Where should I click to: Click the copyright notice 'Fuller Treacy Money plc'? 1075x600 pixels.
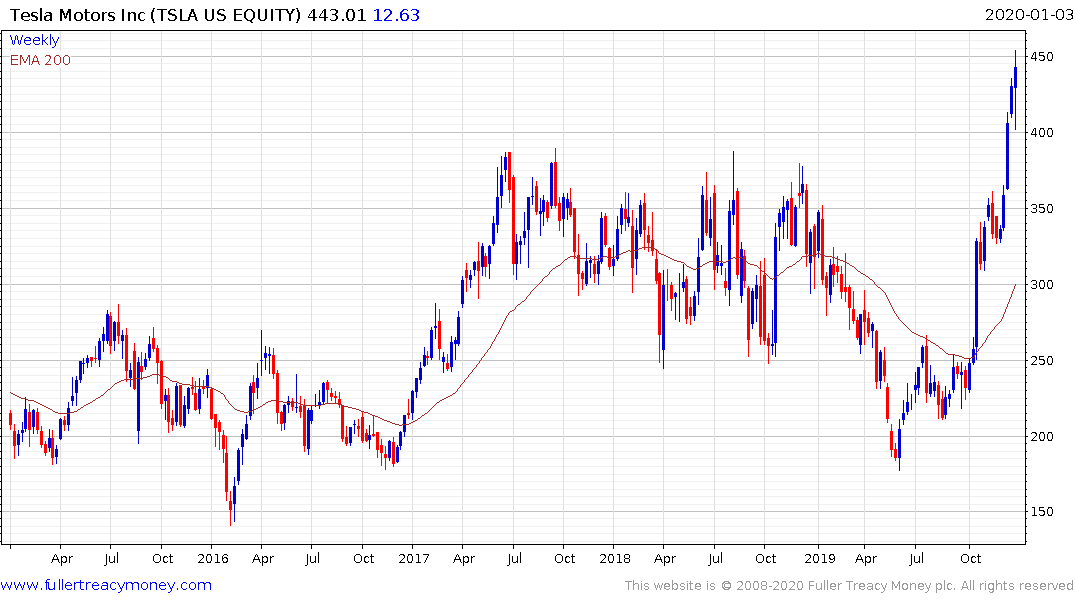(x=882, y=586)
